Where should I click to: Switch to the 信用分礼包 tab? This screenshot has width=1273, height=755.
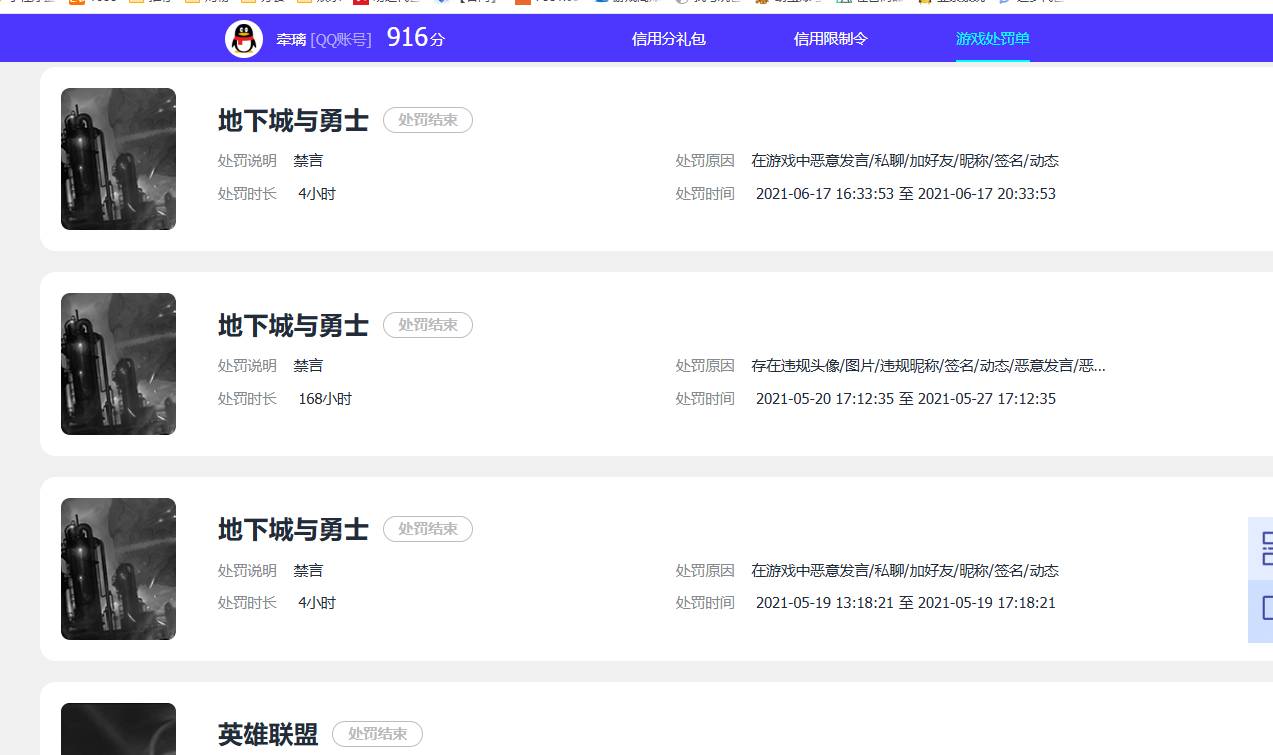click(668, 38)
